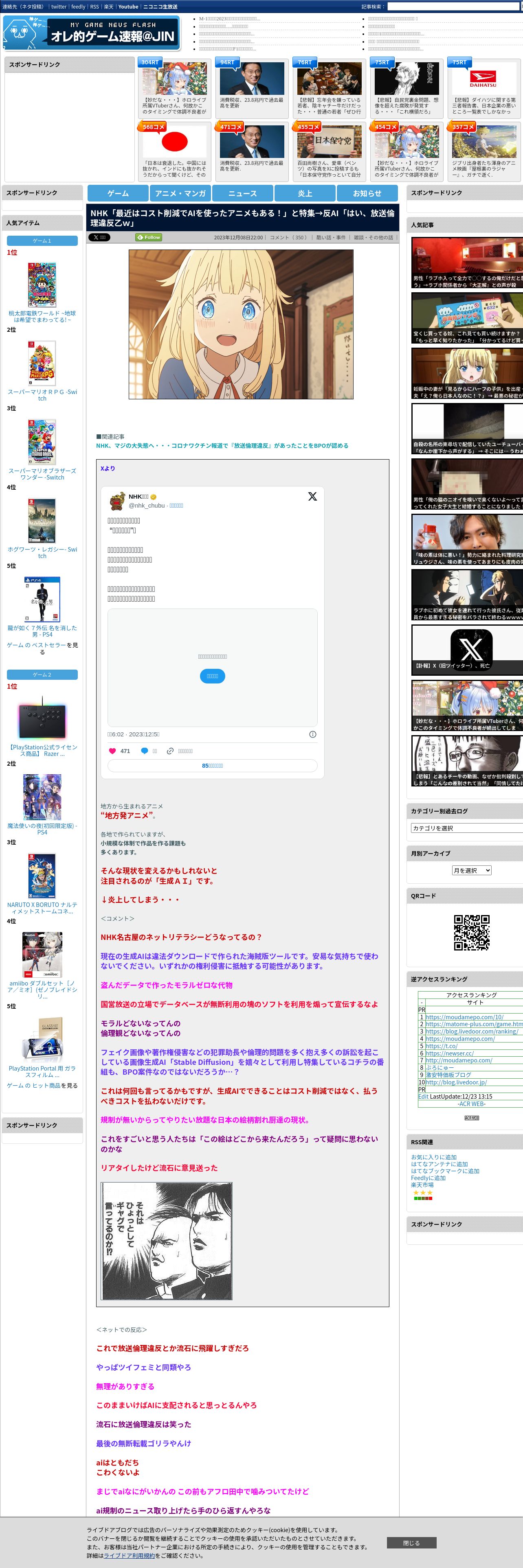The width and height of the screenshot is (523, 1568).
Task: Select the お知らせ navigation tab
Action: click(x=367, y=193)
